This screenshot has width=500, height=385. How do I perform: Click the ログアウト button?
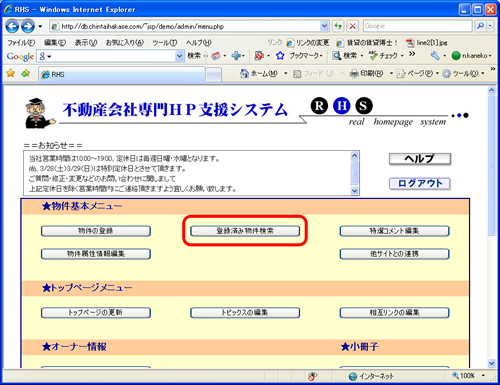tap(420, 183)
